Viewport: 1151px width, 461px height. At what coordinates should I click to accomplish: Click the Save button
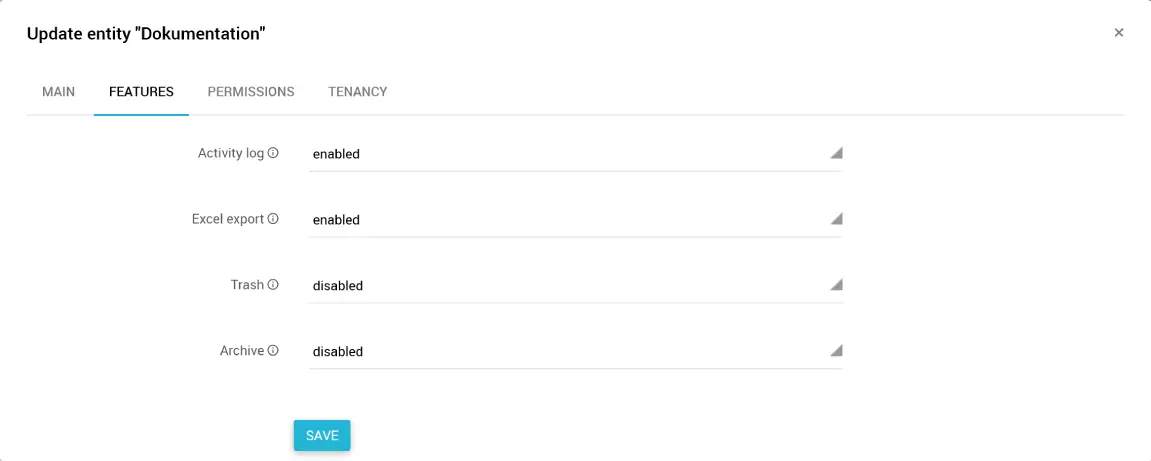322,436
